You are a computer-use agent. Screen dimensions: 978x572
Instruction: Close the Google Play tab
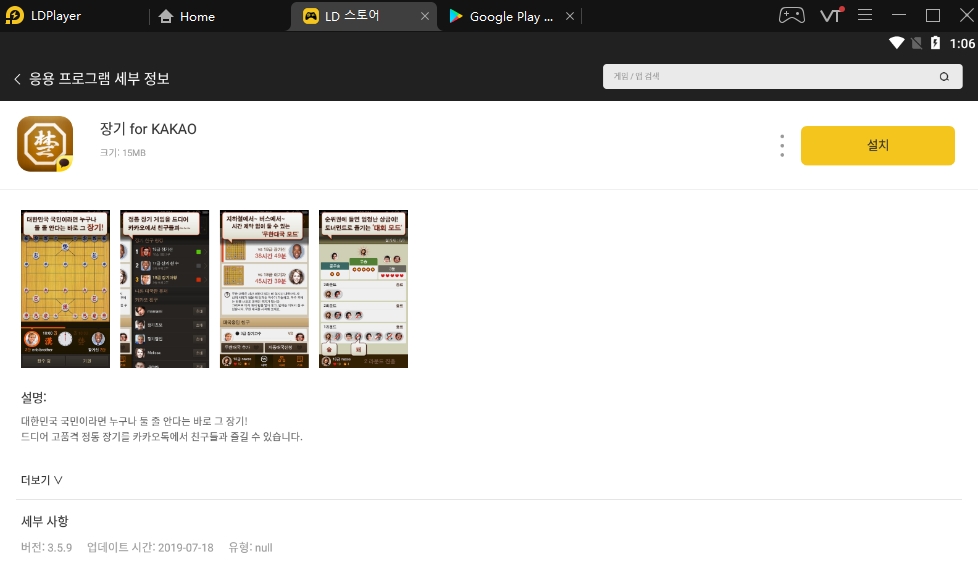(x=569, y=16)
